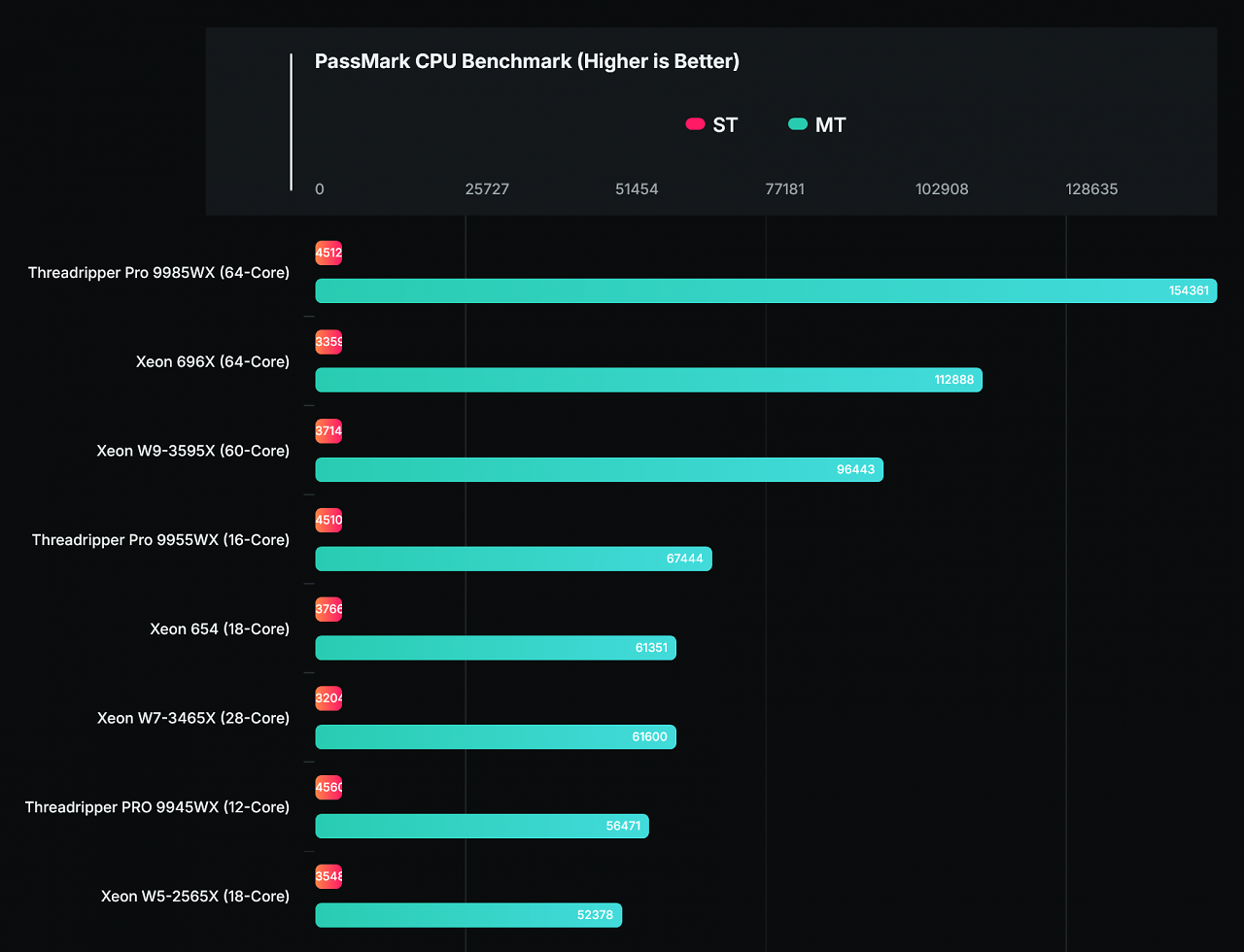Click the MT bar showing 61600
Image resolution: width=1244 pixels, height=952 pixels.
click(x=496, y=736)
